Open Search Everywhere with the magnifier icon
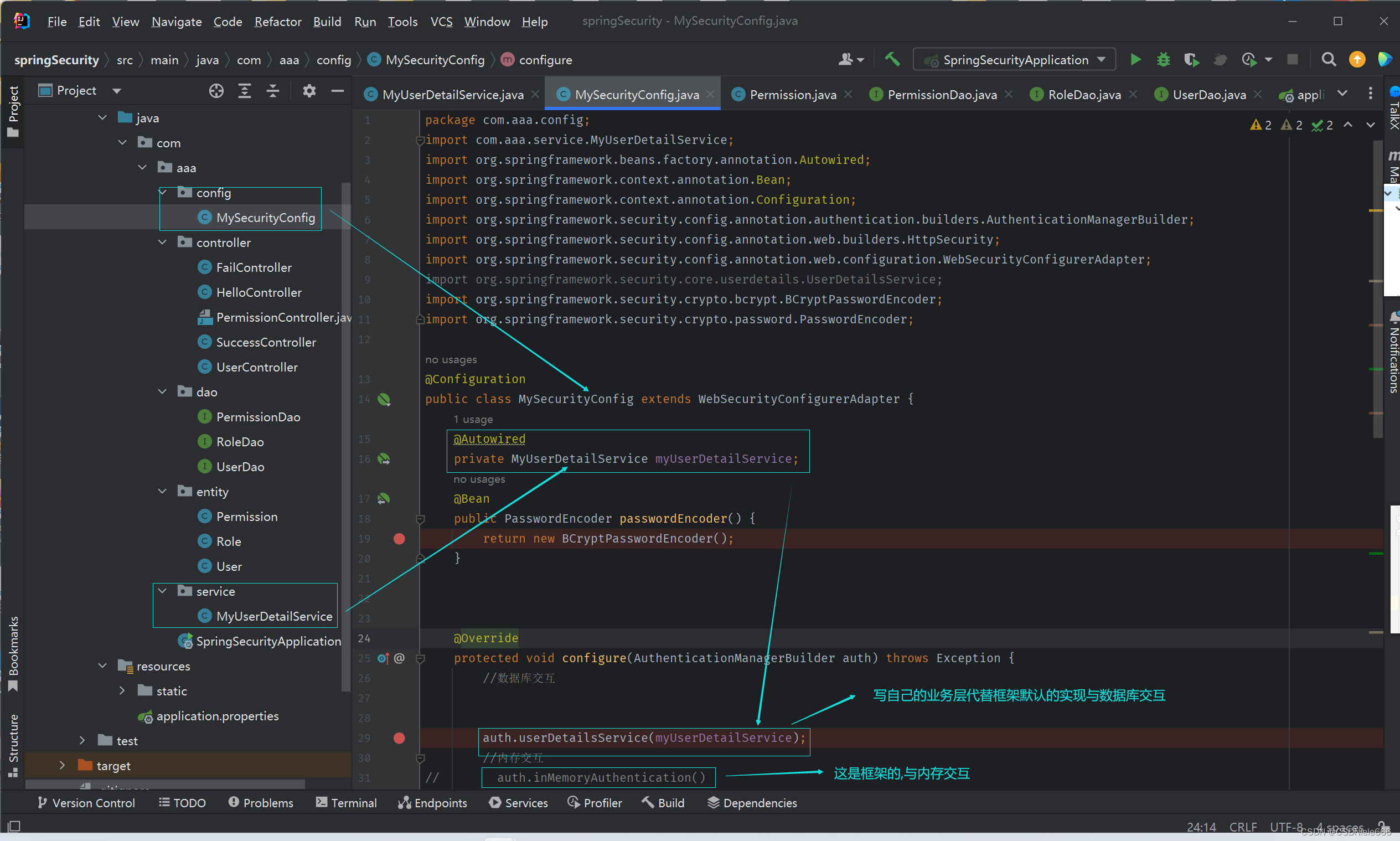The image size is (1400, 841). pos(1329,59)
